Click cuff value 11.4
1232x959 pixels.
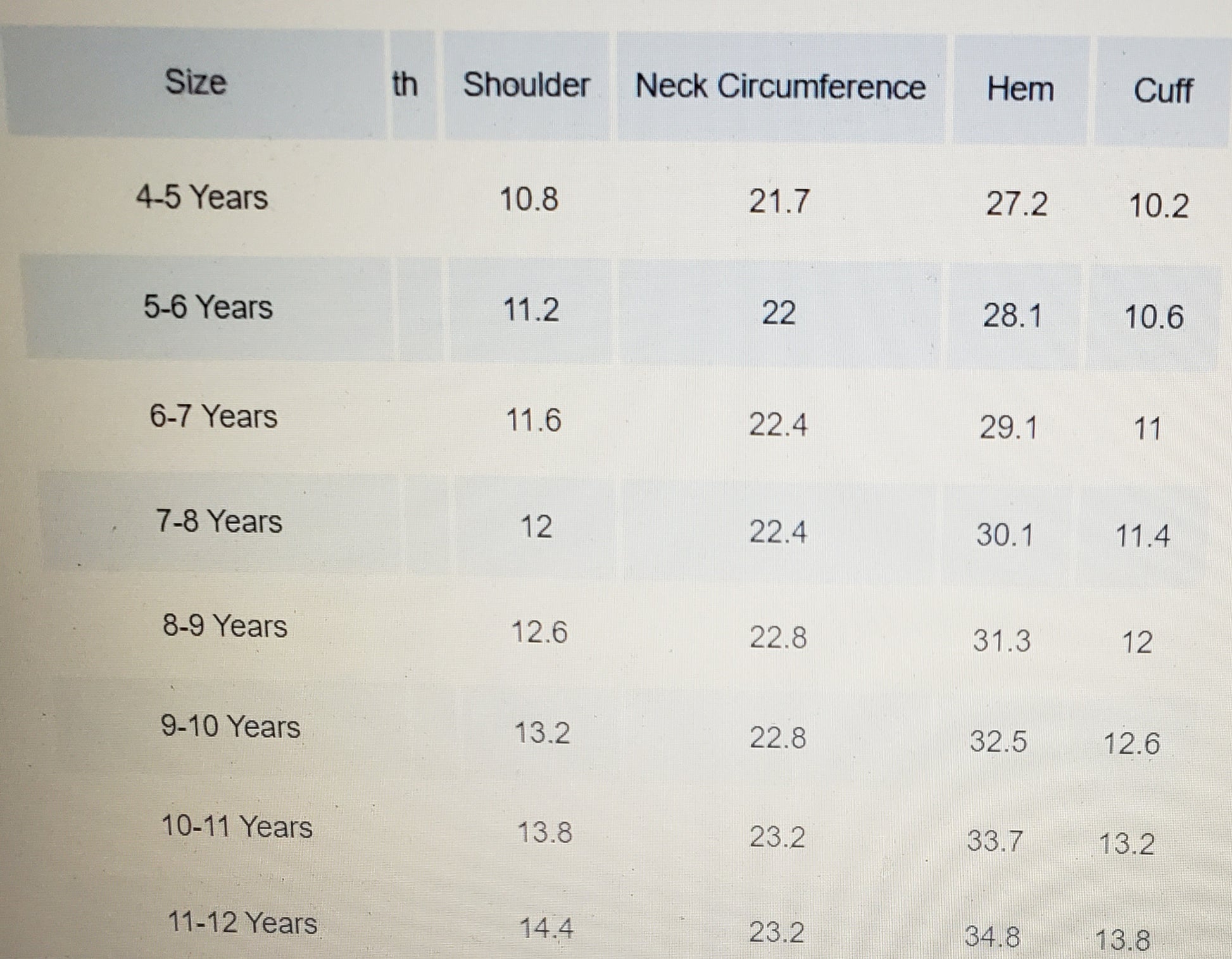click(x=1142, y=536)
